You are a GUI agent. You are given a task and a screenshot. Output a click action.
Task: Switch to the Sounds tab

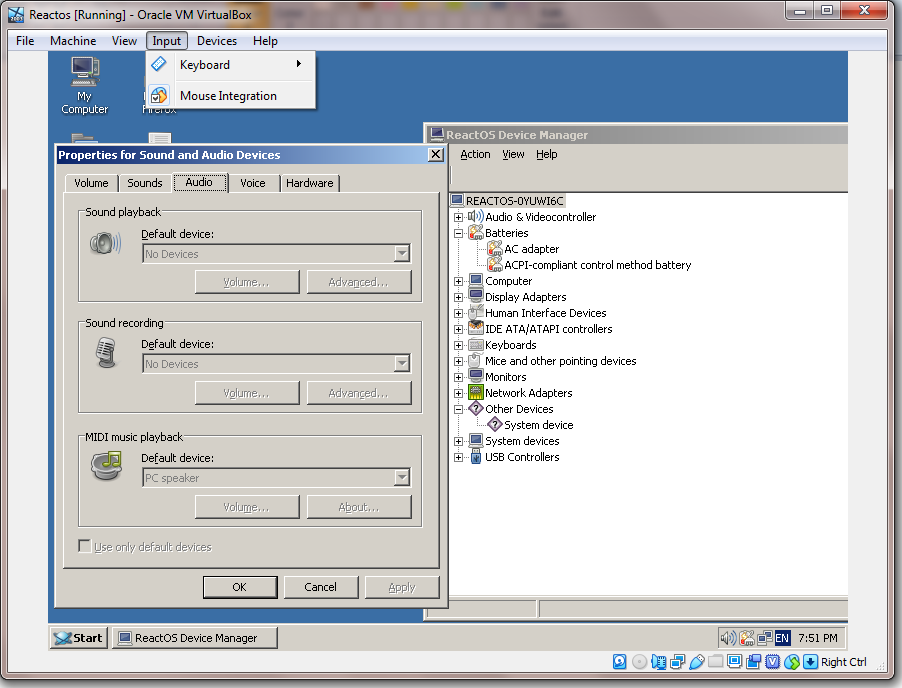click(x=144, y=183)
